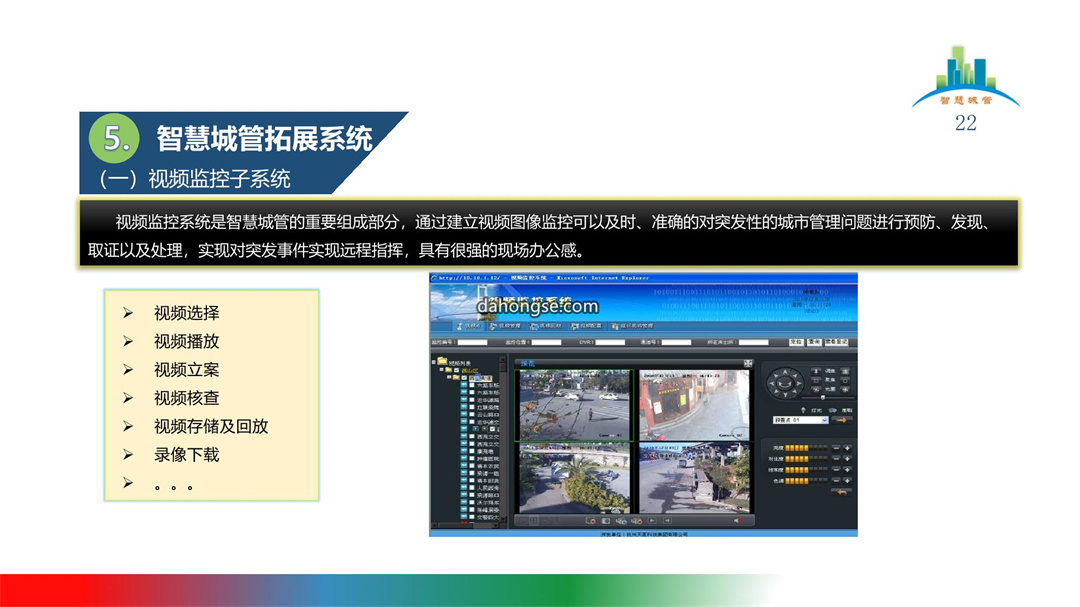Click the zoom-out button right of 调焦
Screen dimensions: 1080x607
pos(845,371)
